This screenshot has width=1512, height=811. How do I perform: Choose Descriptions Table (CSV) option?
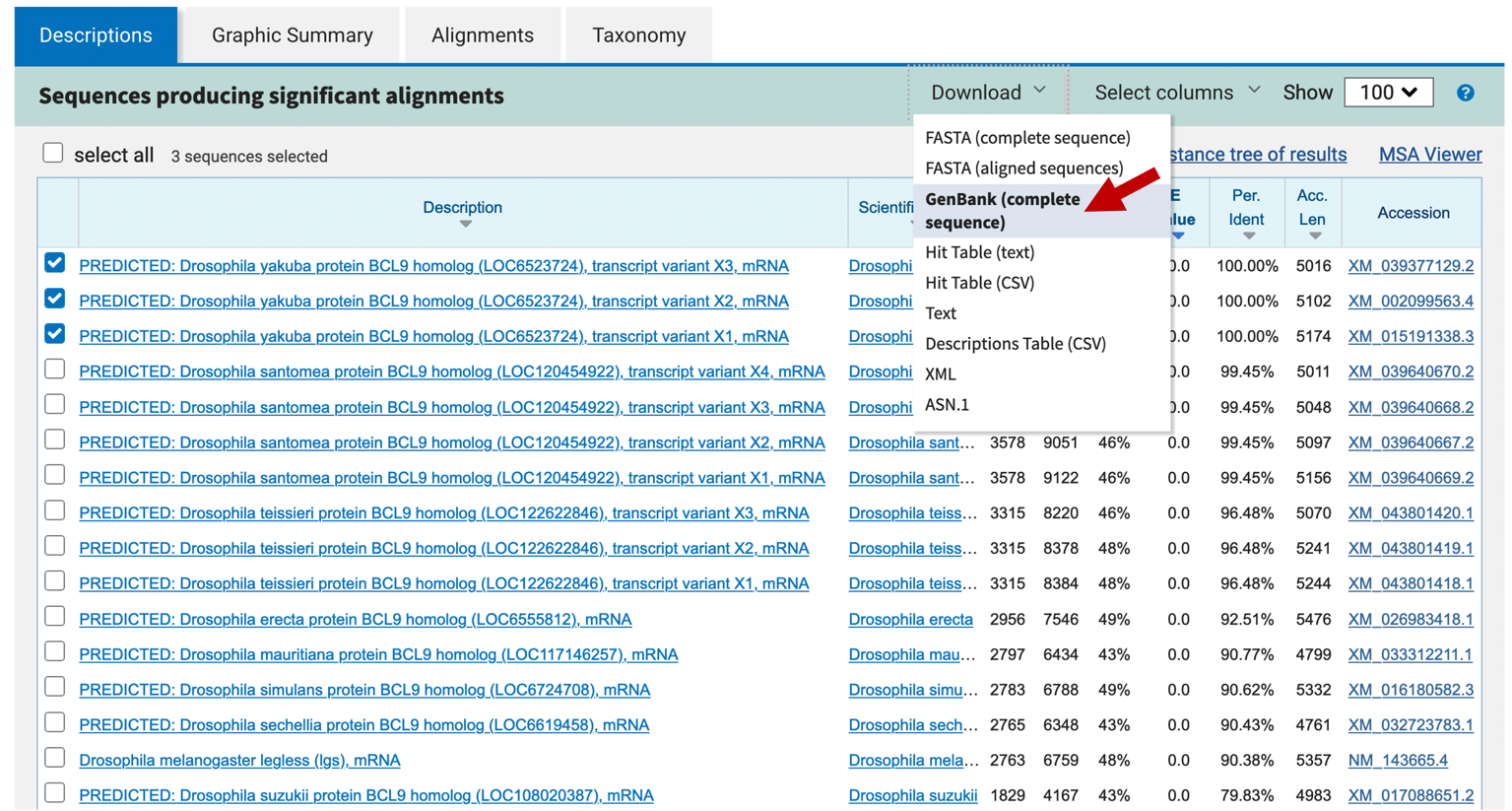[1015, 344]
